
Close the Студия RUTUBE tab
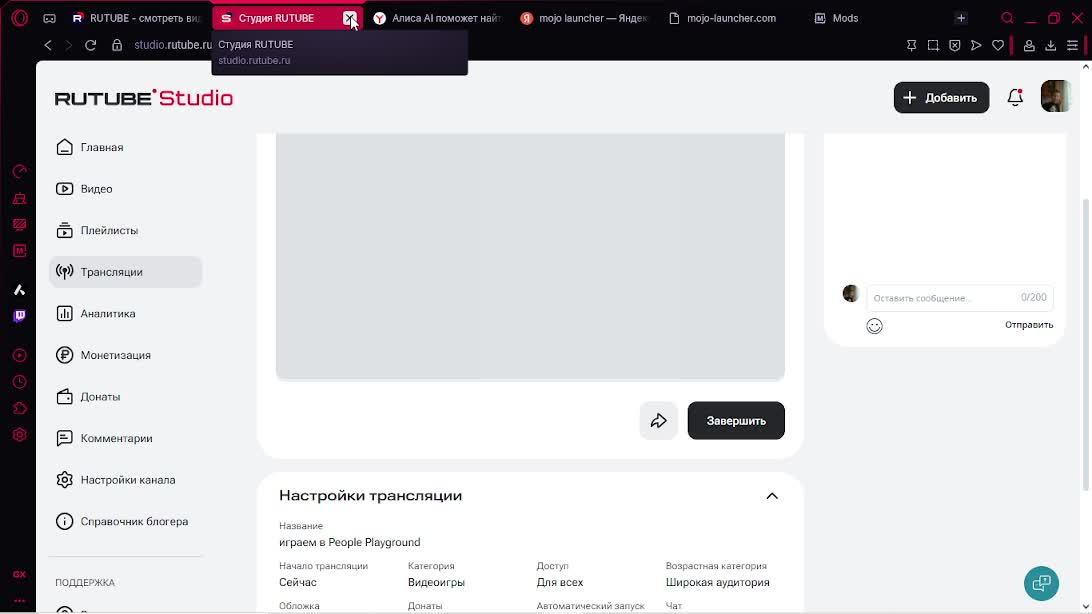(x=350, y=19)
